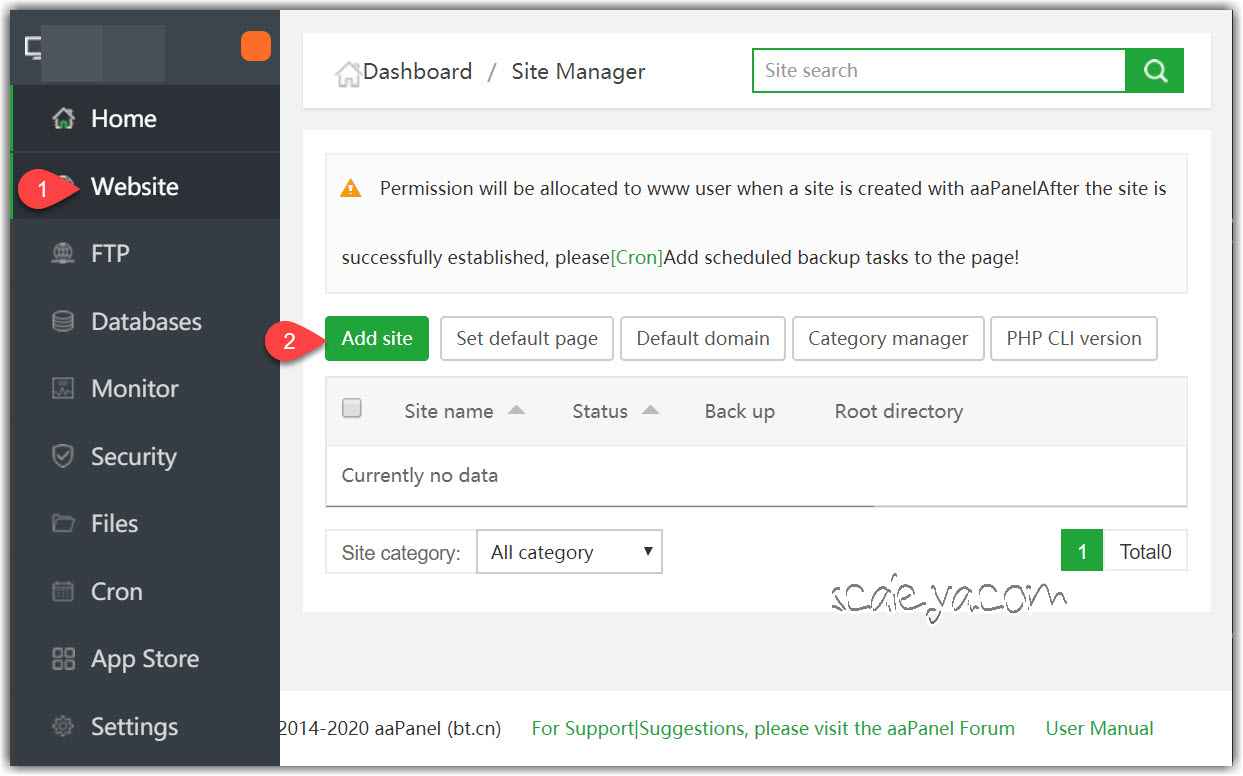The image size is (1243, 776).
Task: Click the Home house icon in sidebar
Action: tap(63, 119)
